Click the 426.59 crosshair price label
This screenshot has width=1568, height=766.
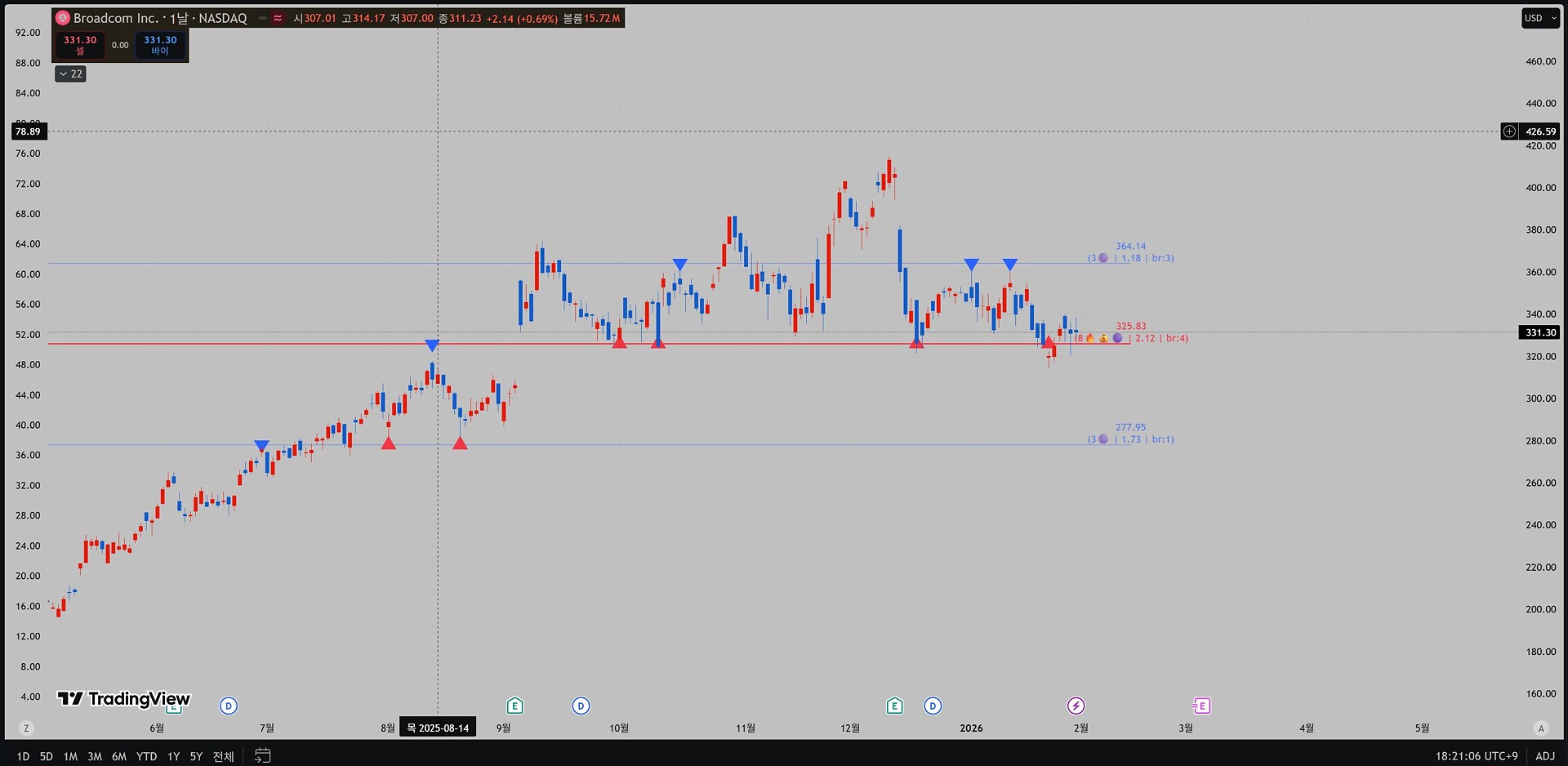pyautogui.click(x=1540, y=131)
